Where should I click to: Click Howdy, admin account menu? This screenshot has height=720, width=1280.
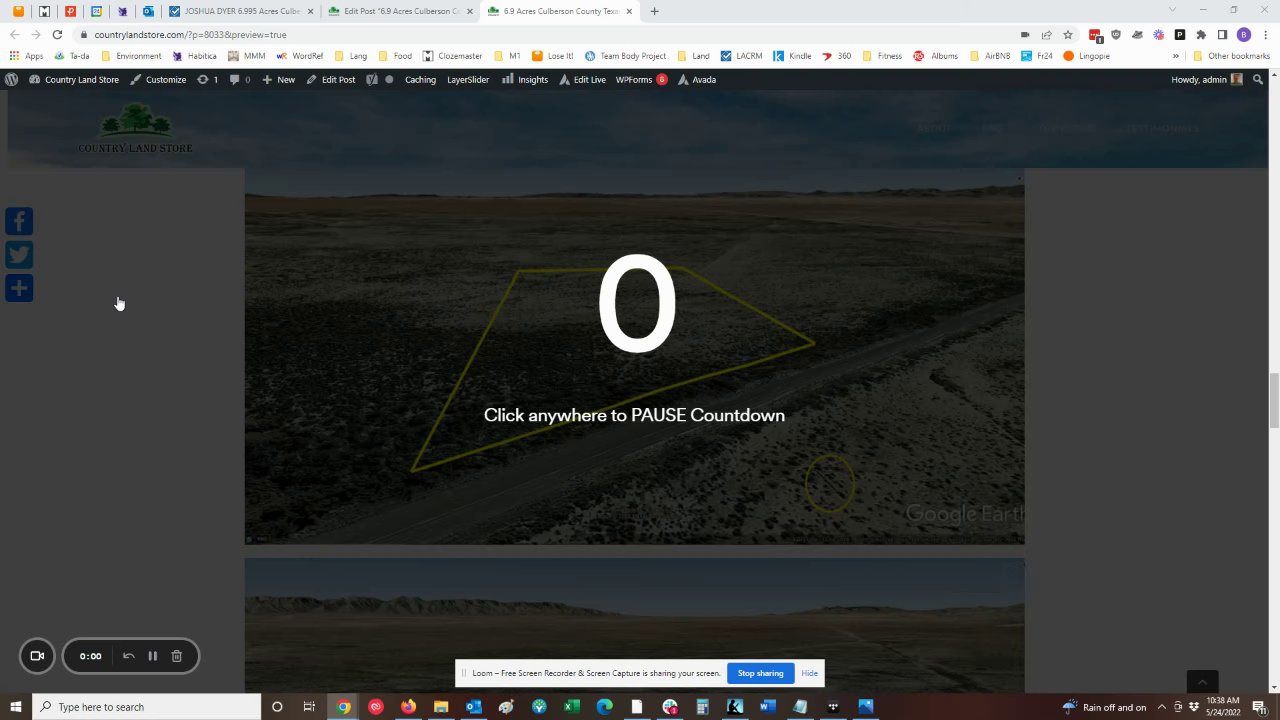pos(1207,79)
